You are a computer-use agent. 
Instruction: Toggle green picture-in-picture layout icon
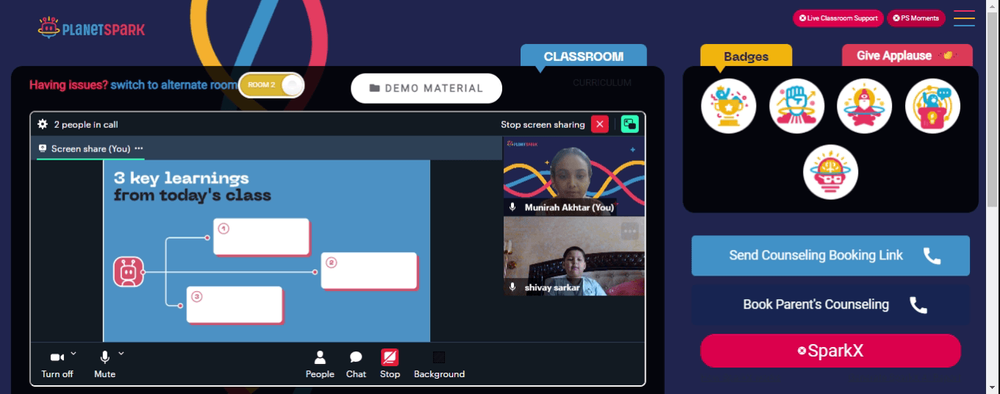coord(629,124)
